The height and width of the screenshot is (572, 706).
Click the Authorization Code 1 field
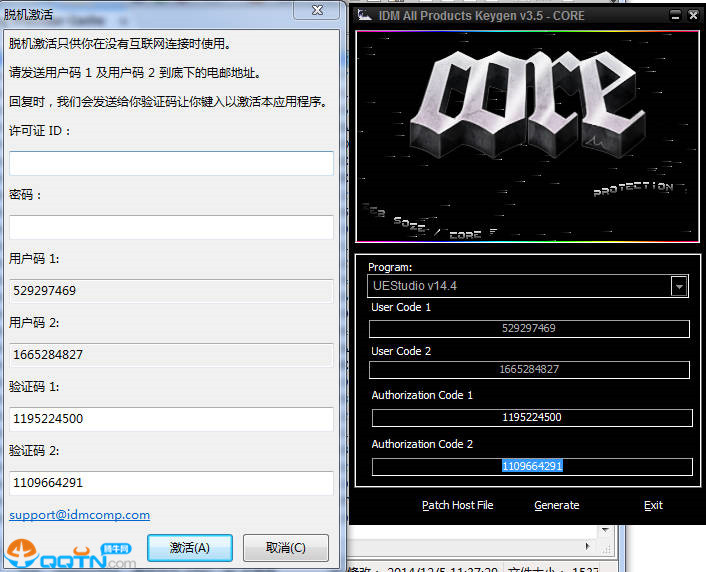click(x=531, y=418)
